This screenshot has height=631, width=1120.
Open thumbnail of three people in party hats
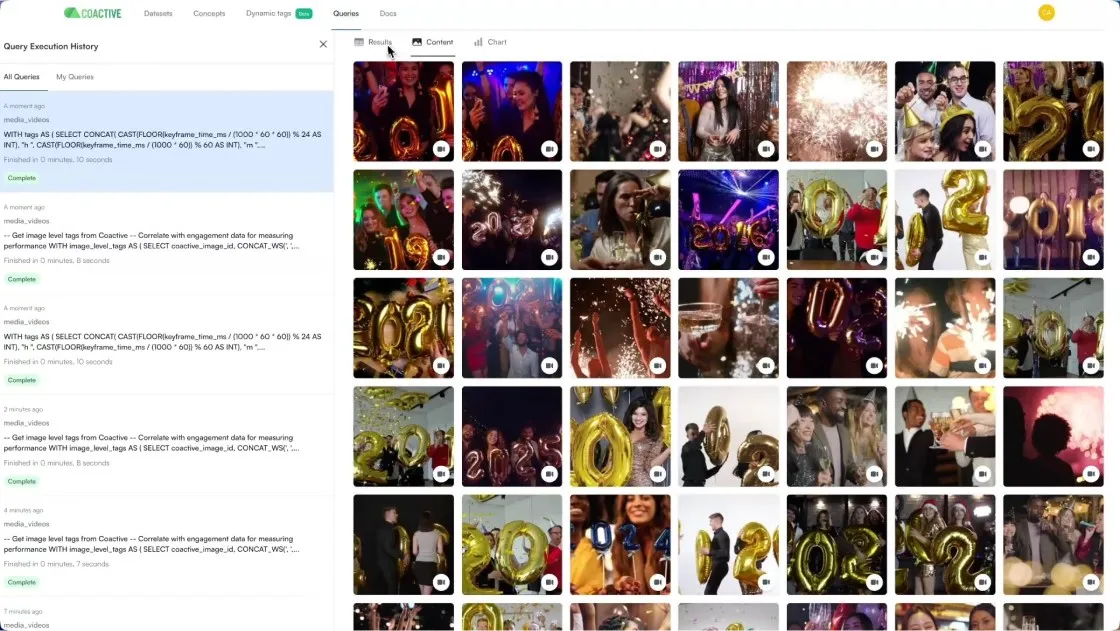[944, 111]
